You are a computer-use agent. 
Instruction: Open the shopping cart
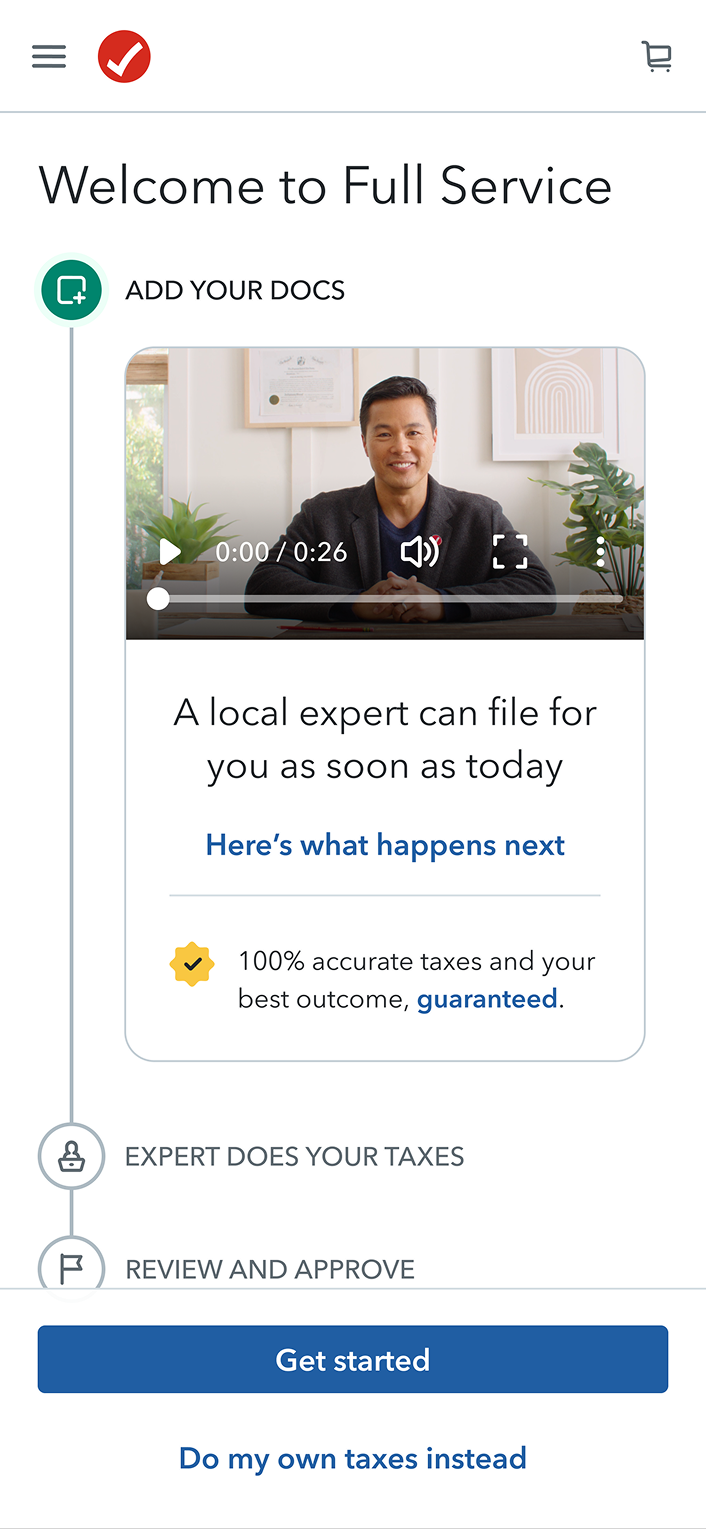coord(657,56)
